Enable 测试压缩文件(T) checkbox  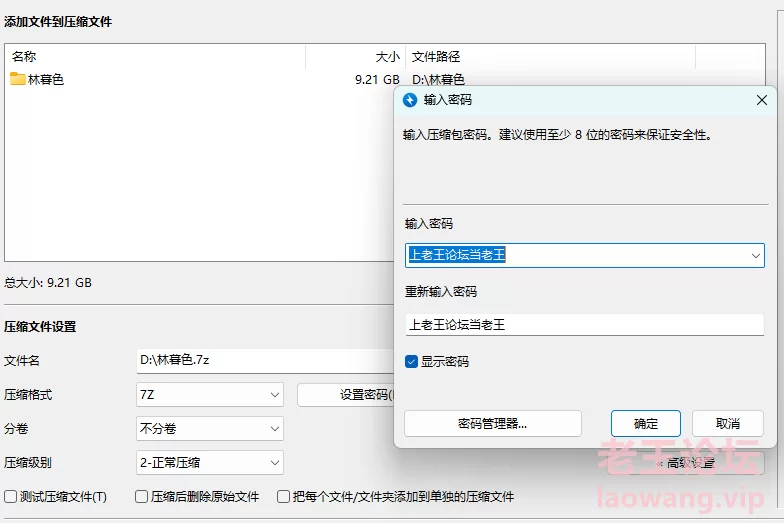coord(11,497)
